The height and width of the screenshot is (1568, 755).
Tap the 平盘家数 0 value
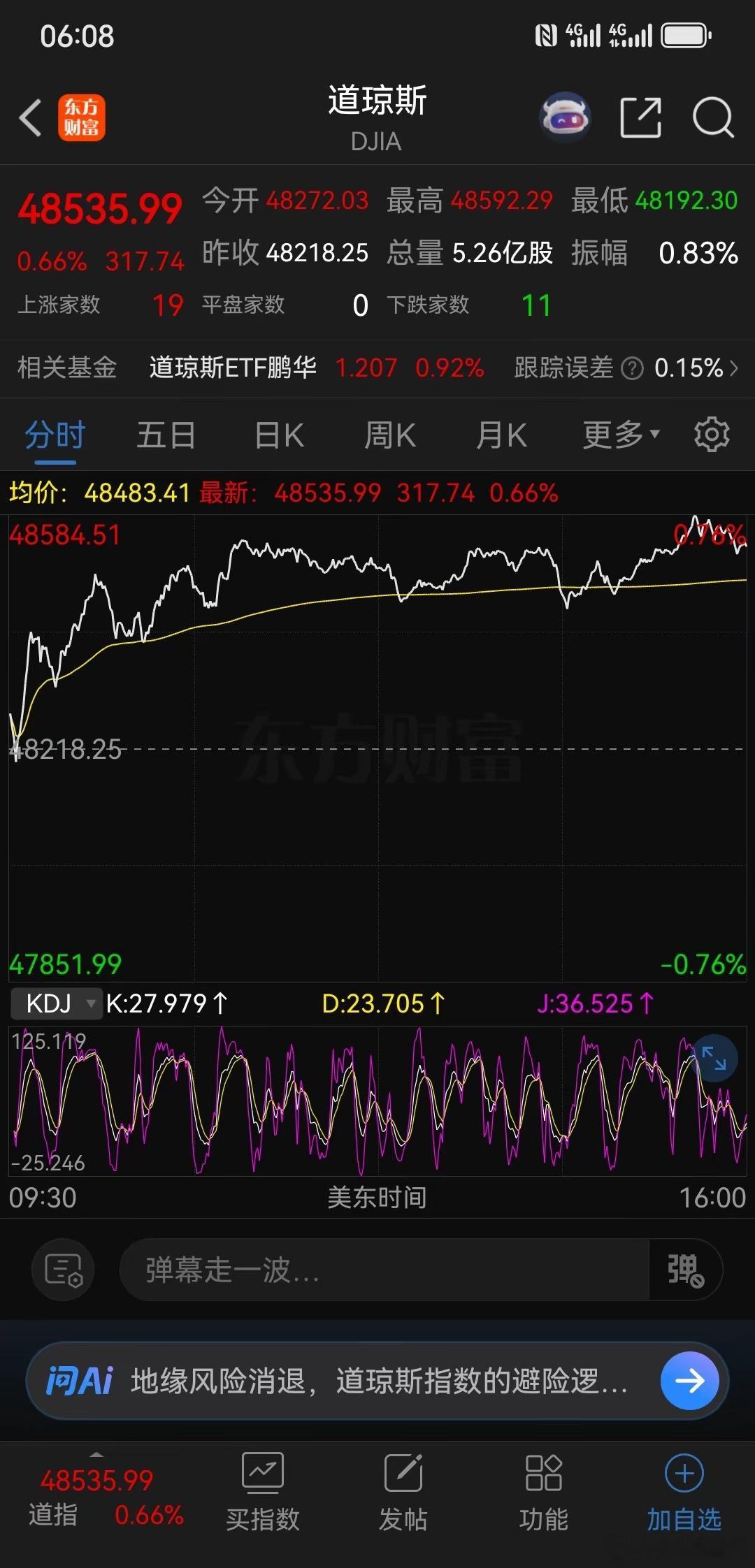pos(360,305)
